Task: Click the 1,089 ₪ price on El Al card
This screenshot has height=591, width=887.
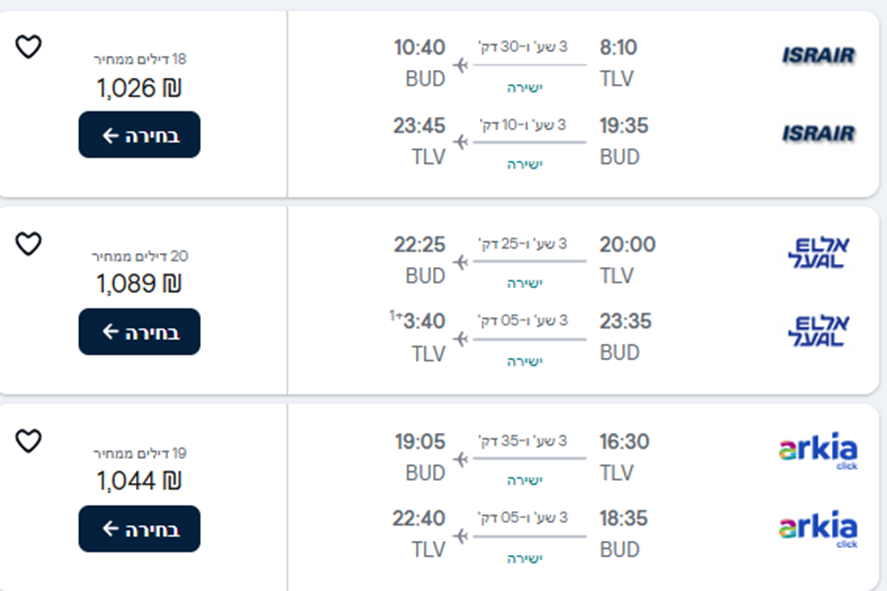Action: 139,285
